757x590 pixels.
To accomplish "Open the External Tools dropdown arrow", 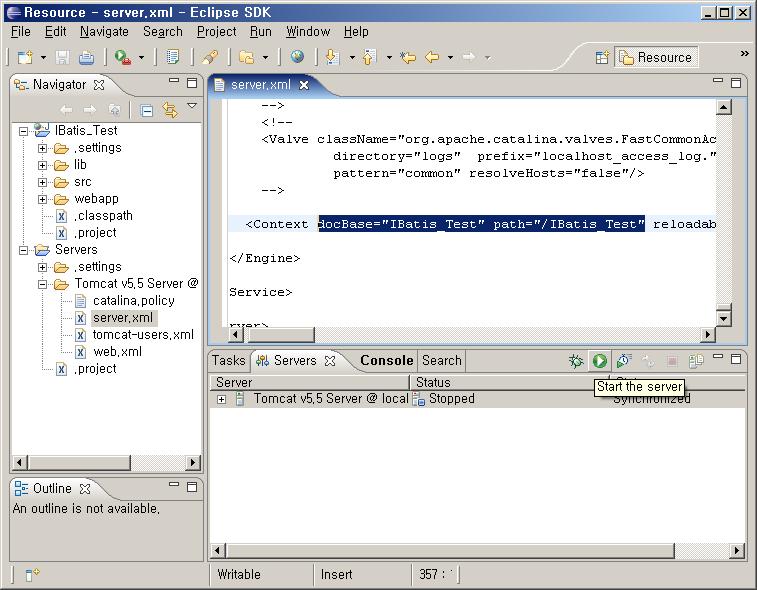I will (x=141, y=58).
